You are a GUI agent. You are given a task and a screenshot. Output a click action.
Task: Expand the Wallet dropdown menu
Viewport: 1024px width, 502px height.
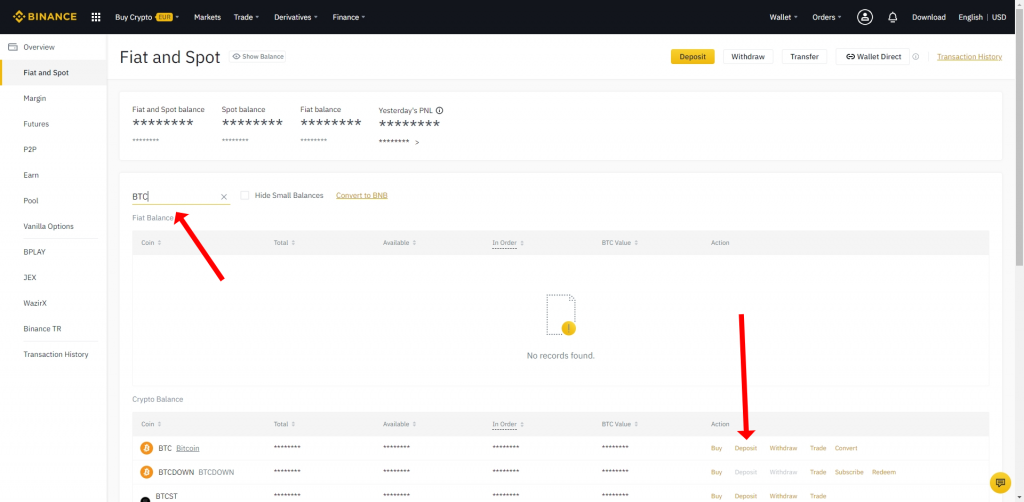[783, 17]
